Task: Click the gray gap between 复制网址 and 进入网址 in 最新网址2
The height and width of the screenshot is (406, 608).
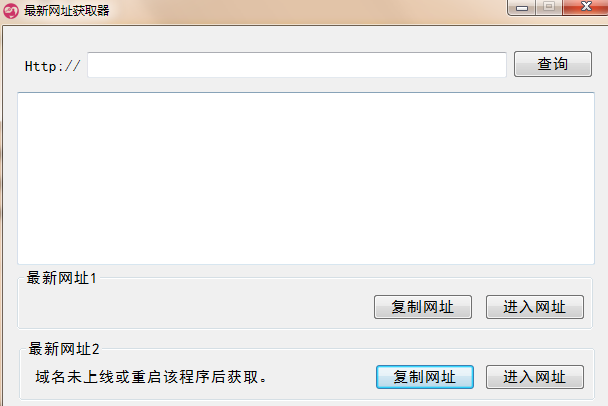Action: [x=480, y=377]
